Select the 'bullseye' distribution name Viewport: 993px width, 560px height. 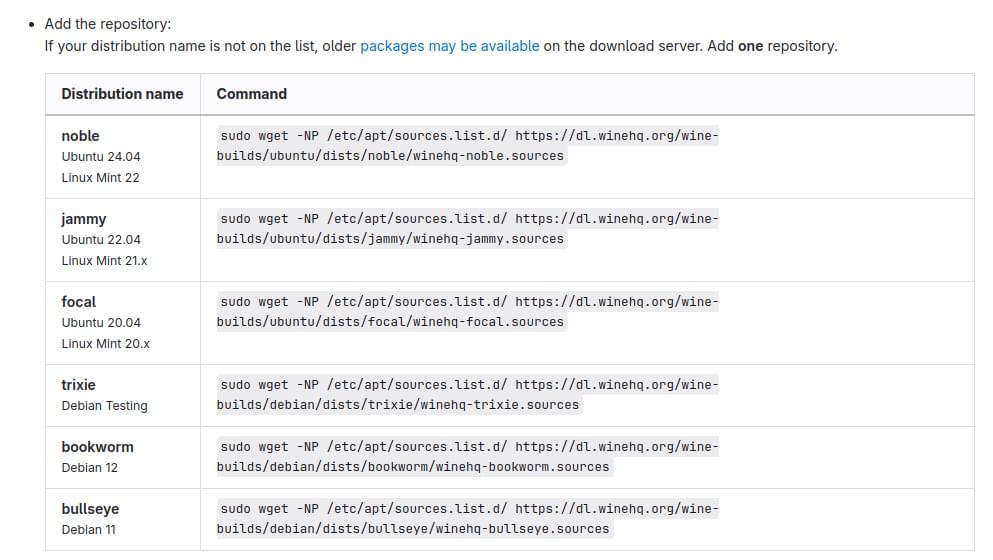[90, 509]
